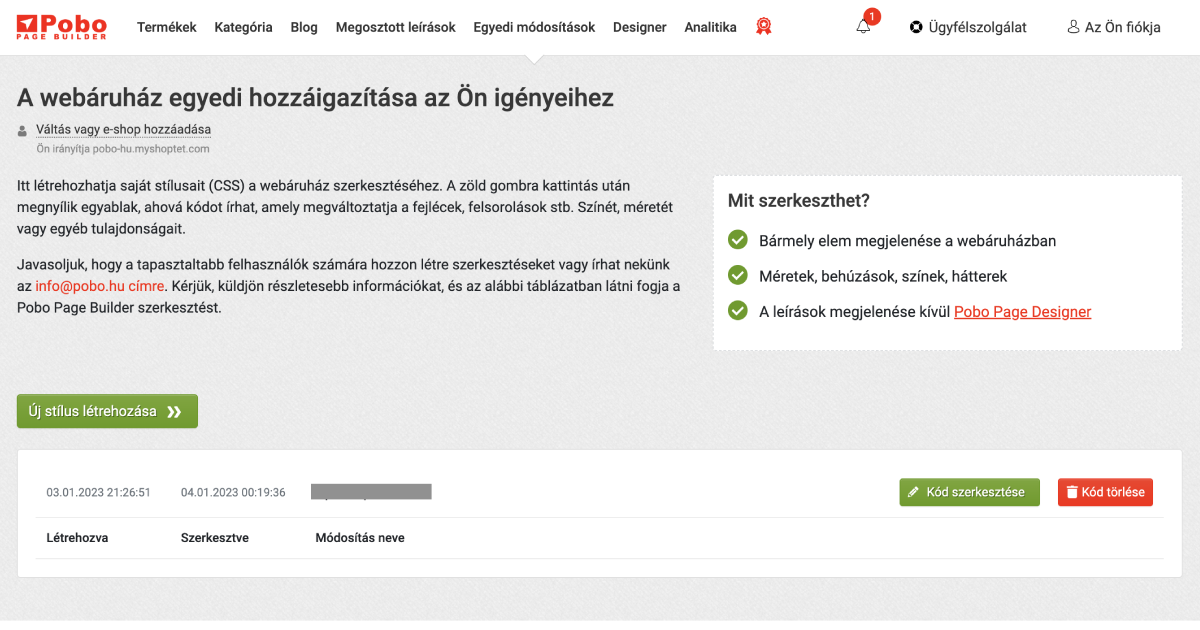Click creation date 03.01.2023 21:26:51
This screenshot has height=630, width=1200.
(x=99, y=492)
